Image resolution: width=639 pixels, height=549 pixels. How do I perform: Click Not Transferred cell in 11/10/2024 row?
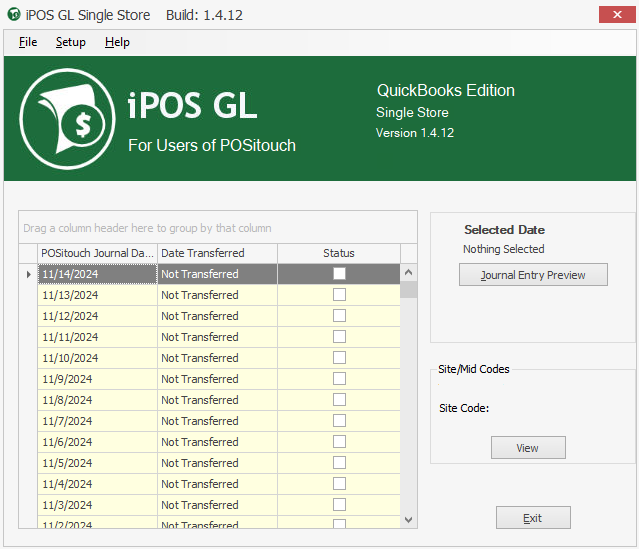point(218,358)
